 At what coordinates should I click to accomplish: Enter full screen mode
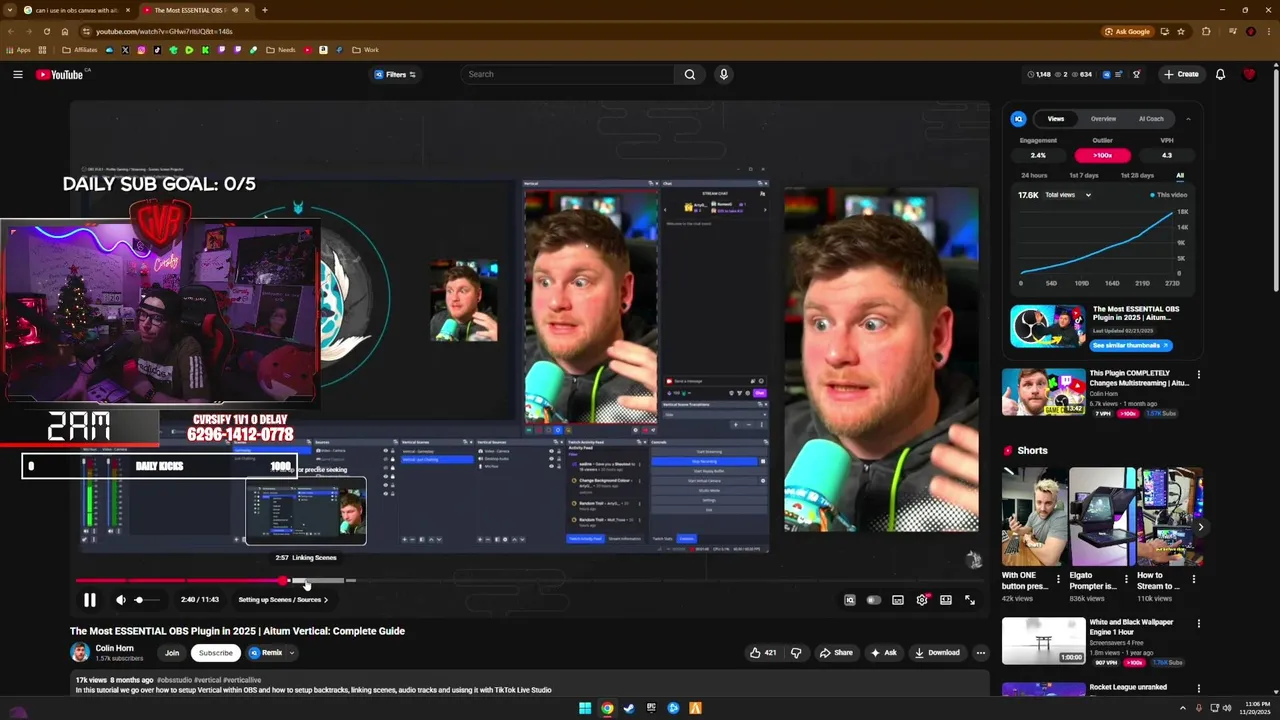[970, 600]
